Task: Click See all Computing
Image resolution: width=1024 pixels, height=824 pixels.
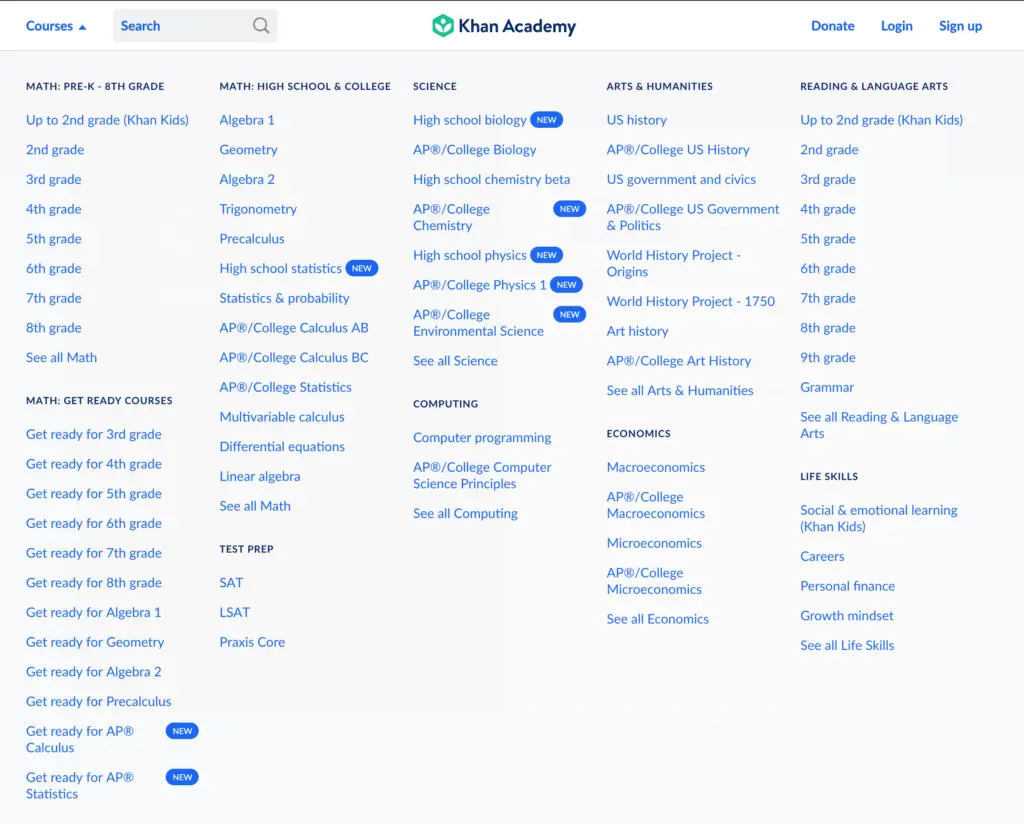Action: tap(466, 514)
